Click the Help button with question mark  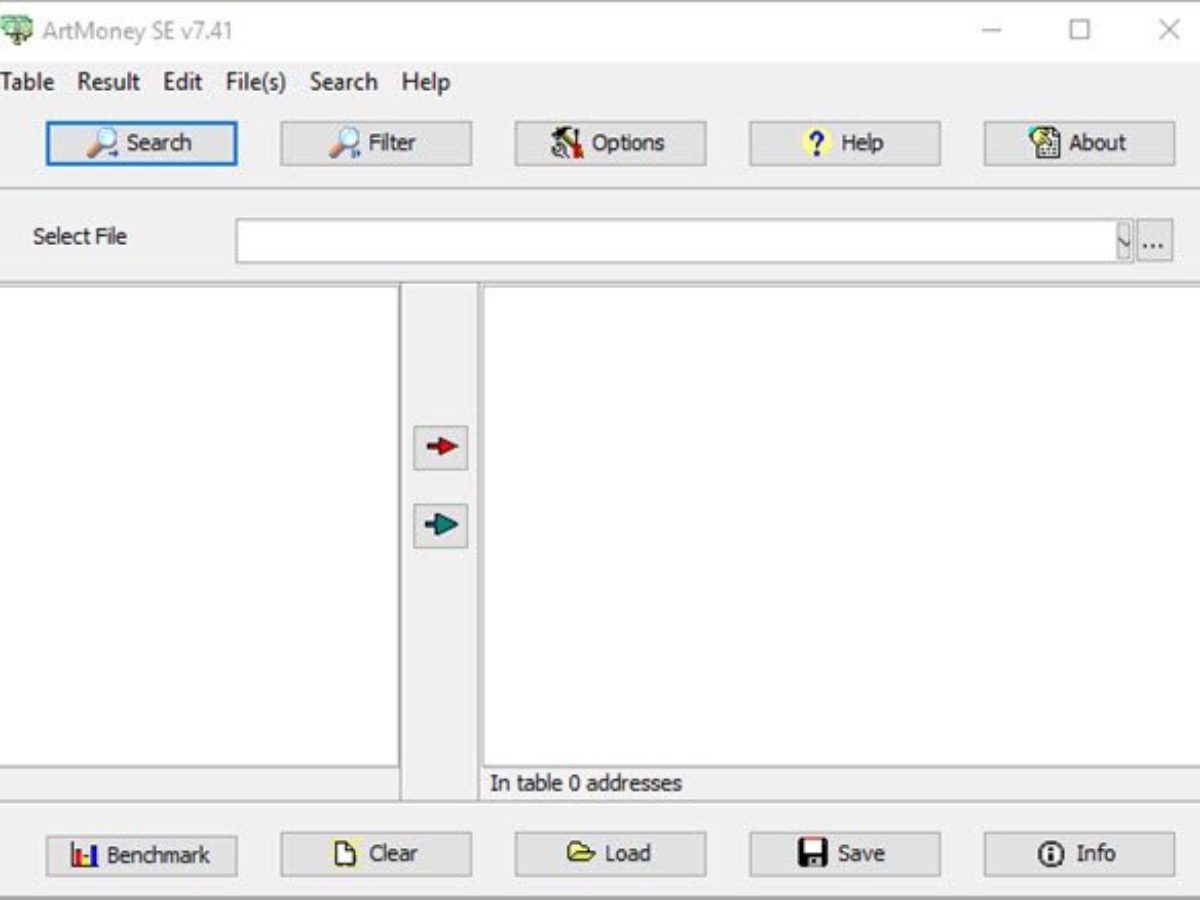pyautogui.click(x=845, y=143)
